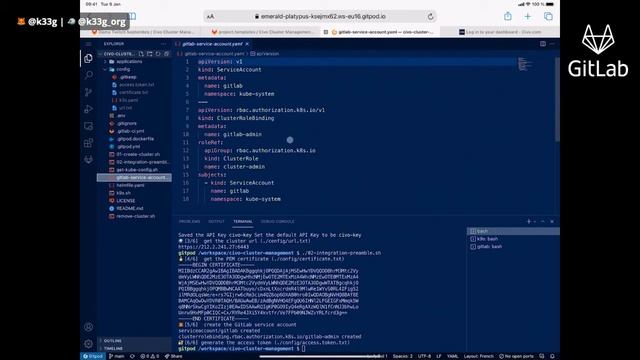Split the editor with the layout icon
This screenshot has width=640, height=360.
pyautogui.click(x=543, y=44)
